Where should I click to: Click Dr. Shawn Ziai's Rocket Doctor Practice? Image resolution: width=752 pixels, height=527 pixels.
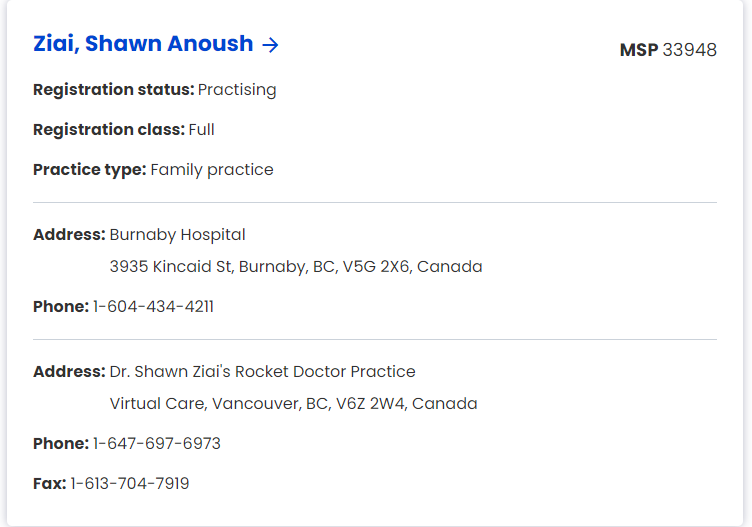[x=262, y=372]
